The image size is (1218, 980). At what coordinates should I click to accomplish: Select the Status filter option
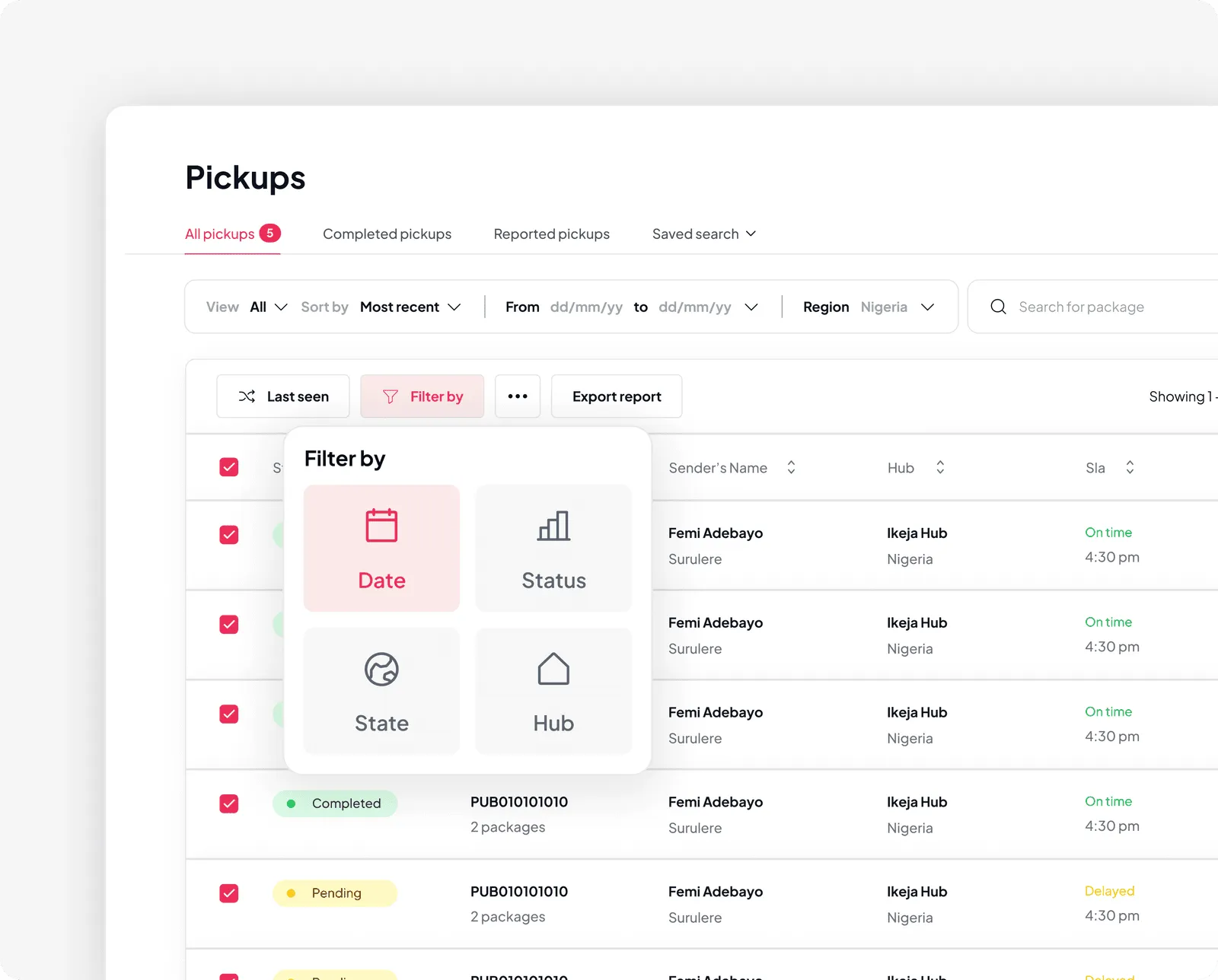(553, 548)
